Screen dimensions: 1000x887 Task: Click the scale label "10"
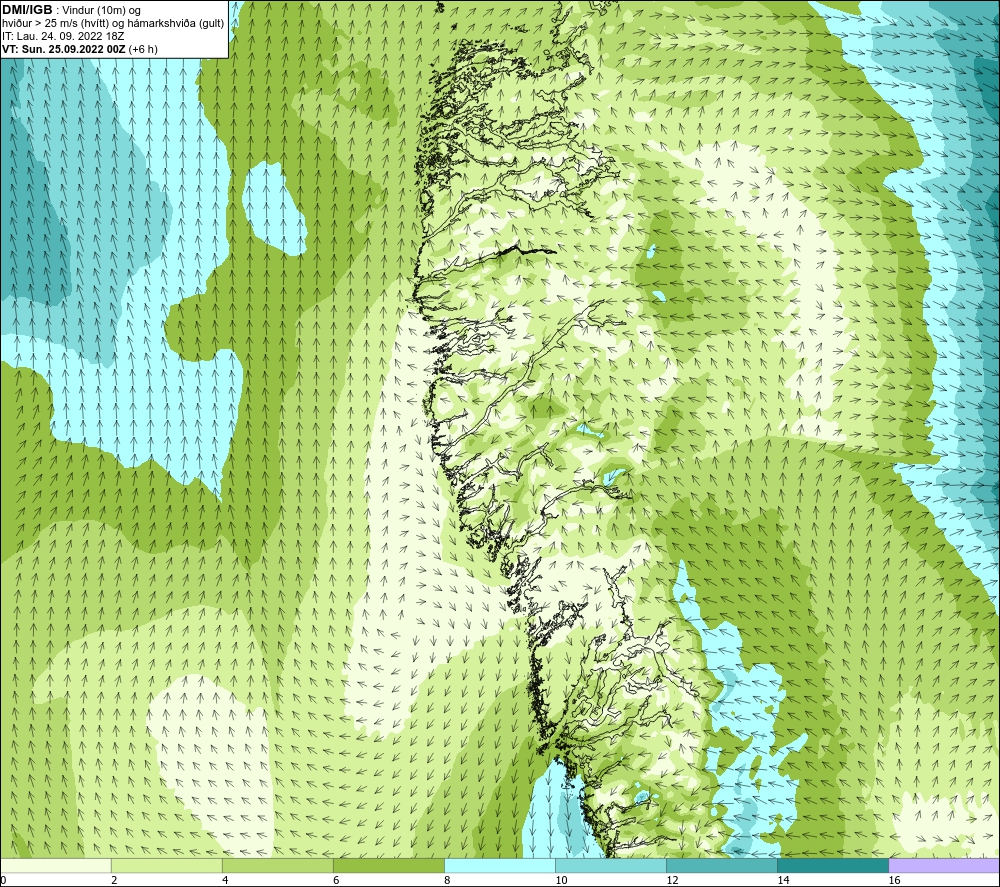(561, 880)
